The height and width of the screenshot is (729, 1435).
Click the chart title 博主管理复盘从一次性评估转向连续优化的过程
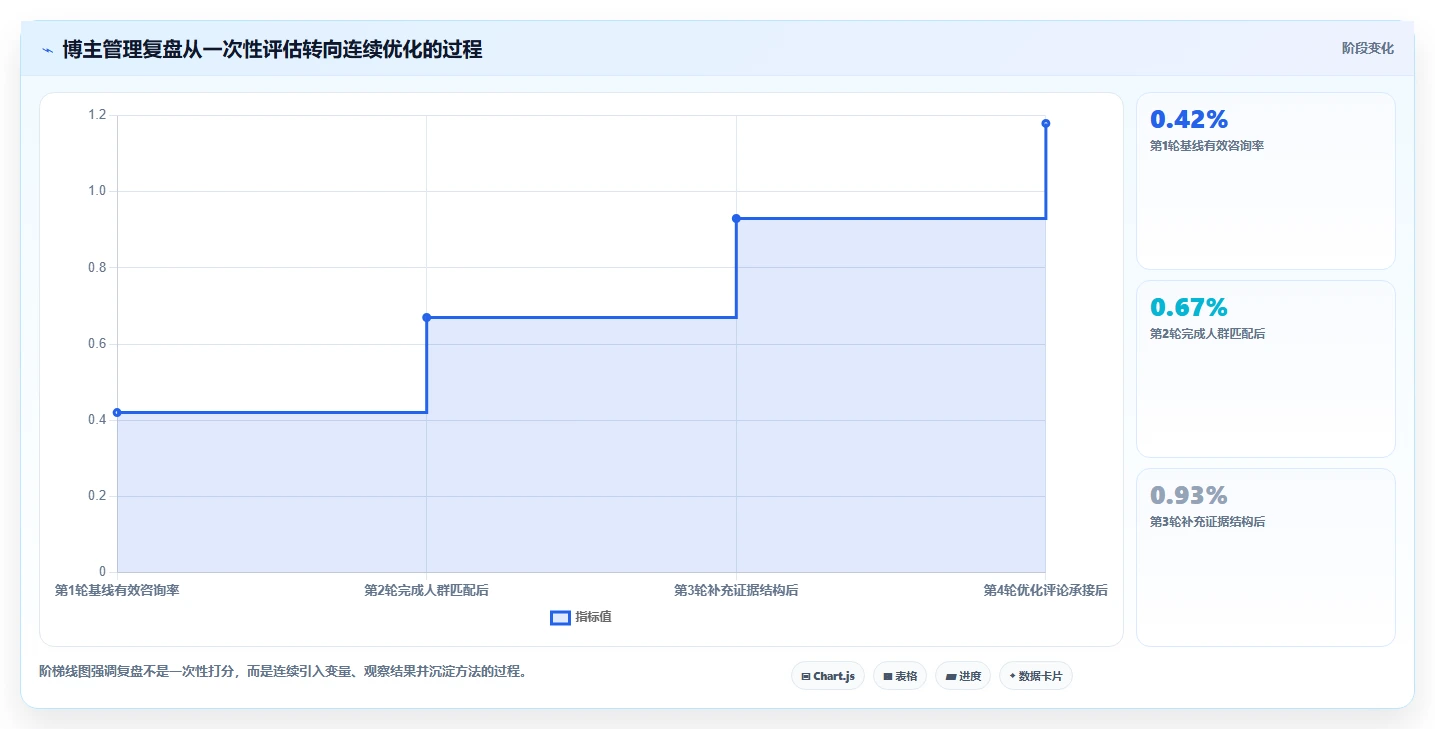click(x=272, y=49)
